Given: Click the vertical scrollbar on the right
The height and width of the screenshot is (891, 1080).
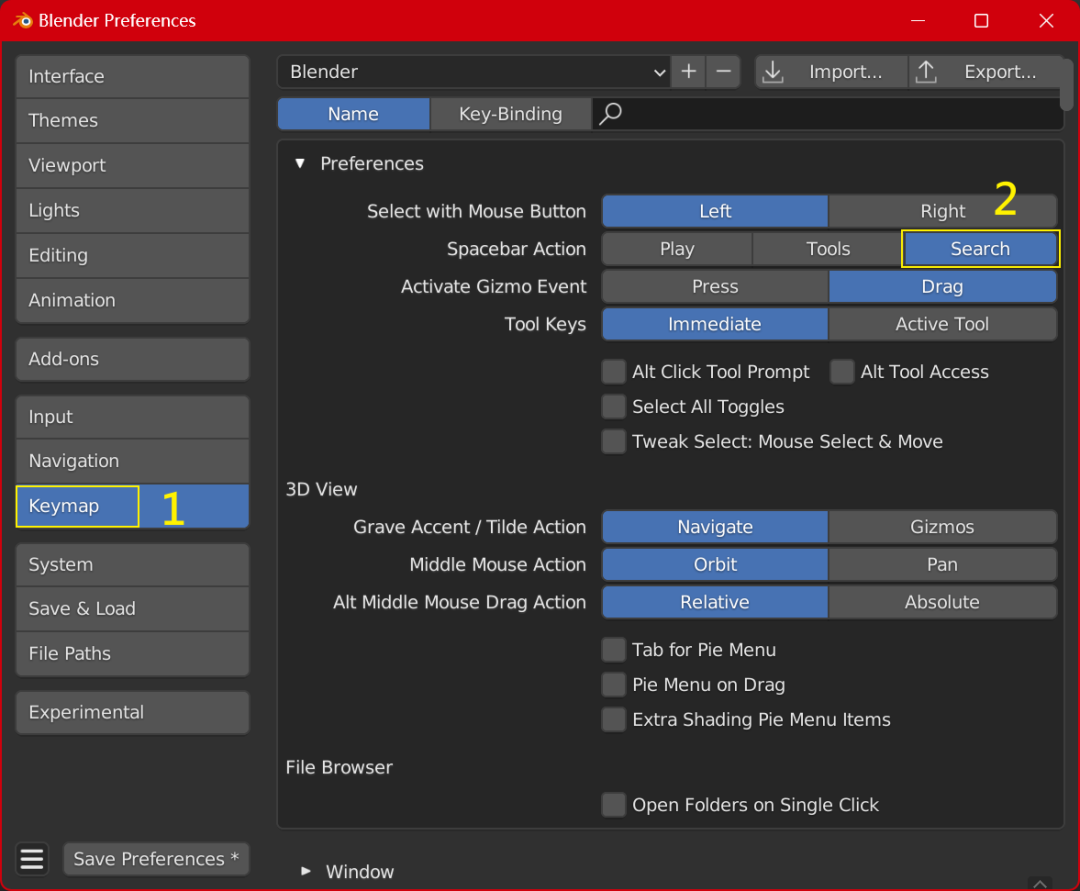Looking at the screenshot, I should coord(1066,83).
